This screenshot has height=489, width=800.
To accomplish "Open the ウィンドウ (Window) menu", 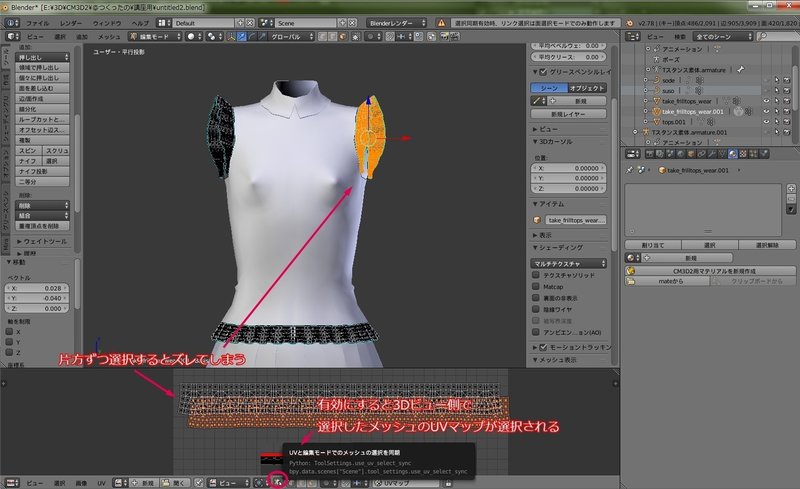I will (107, 23).
